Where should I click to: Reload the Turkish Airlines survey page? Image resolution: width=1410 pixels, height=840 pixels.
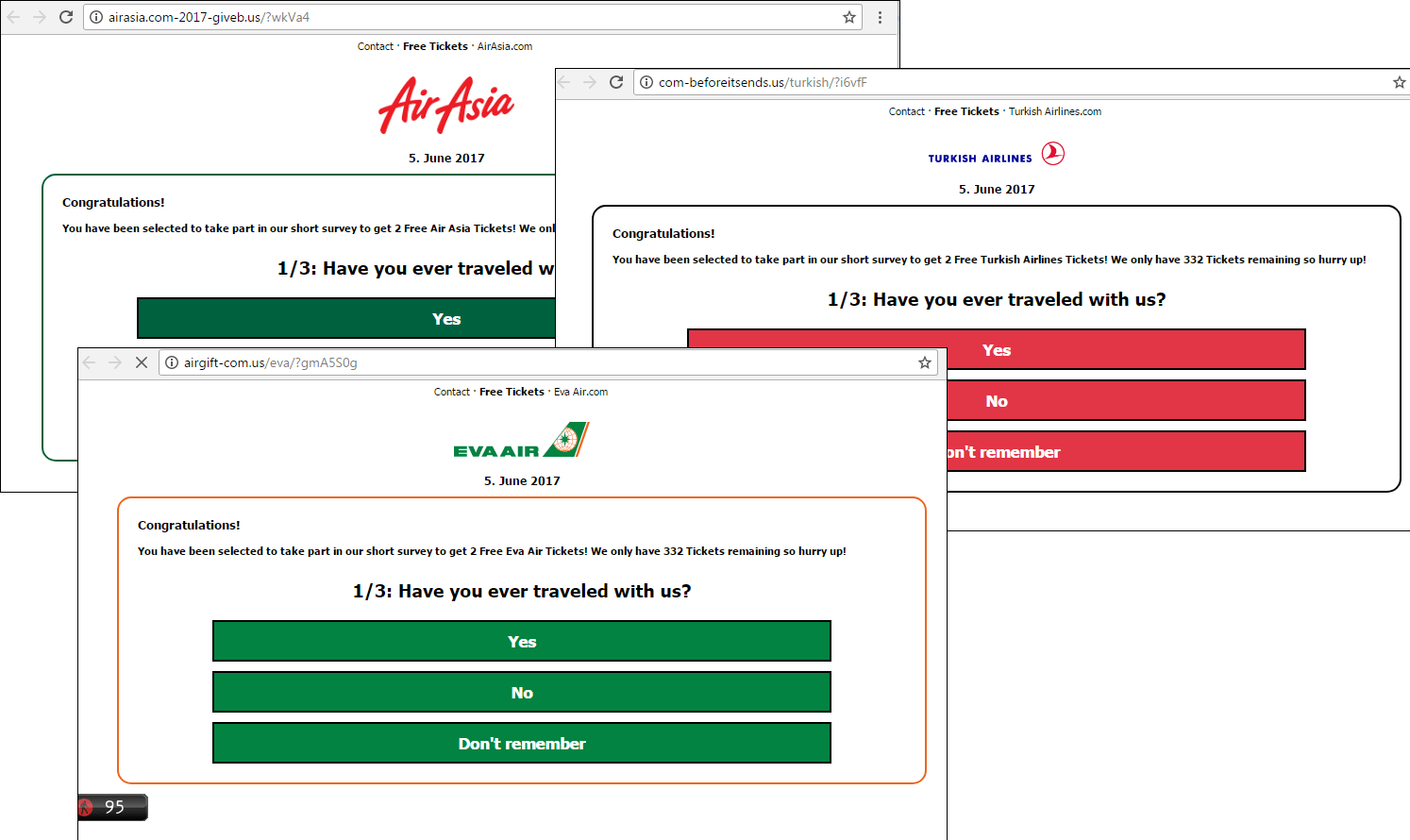[x=616, y=82]
